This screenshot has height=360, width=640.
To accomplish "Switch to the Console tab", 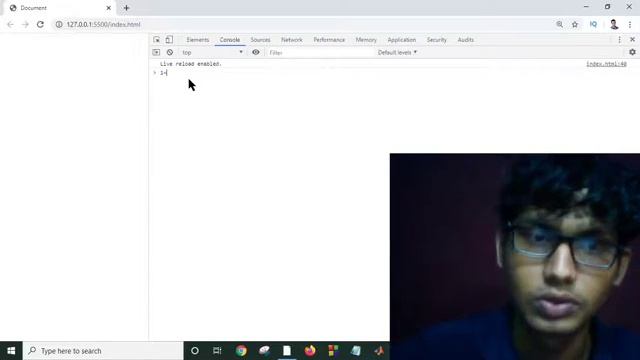I will 230,40.
